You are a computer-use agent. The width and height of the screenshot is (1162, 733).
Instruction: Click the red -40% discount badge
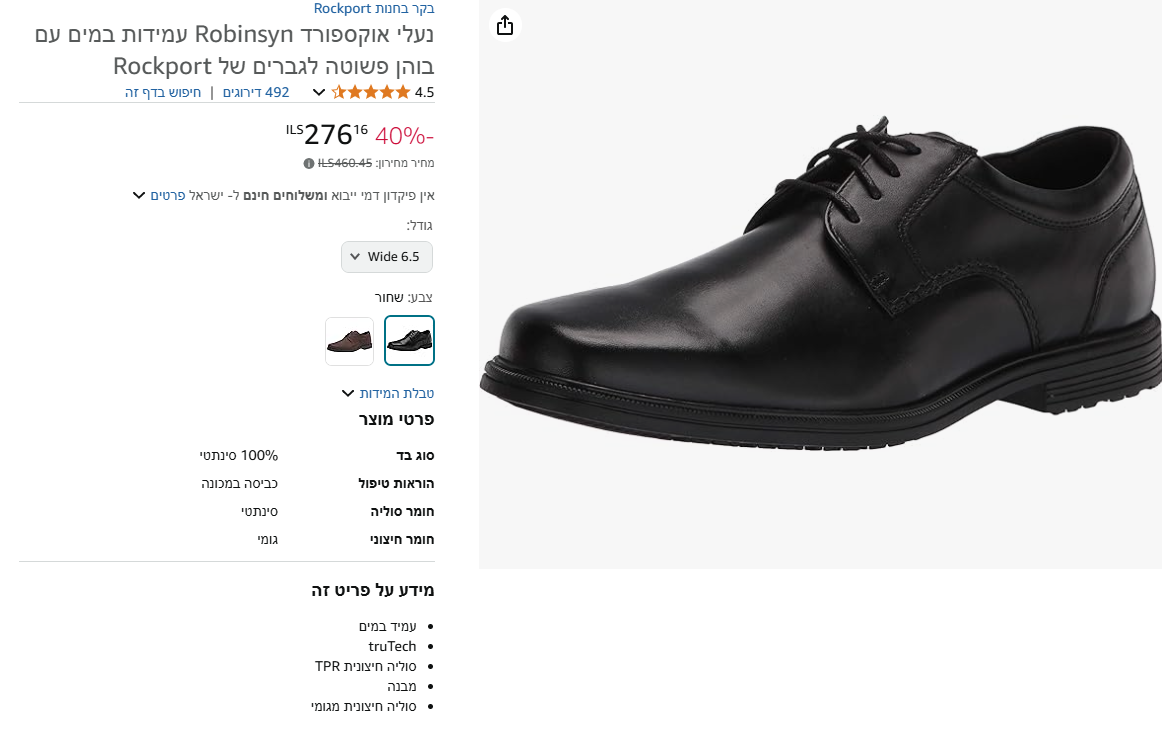tap(405, 135)
